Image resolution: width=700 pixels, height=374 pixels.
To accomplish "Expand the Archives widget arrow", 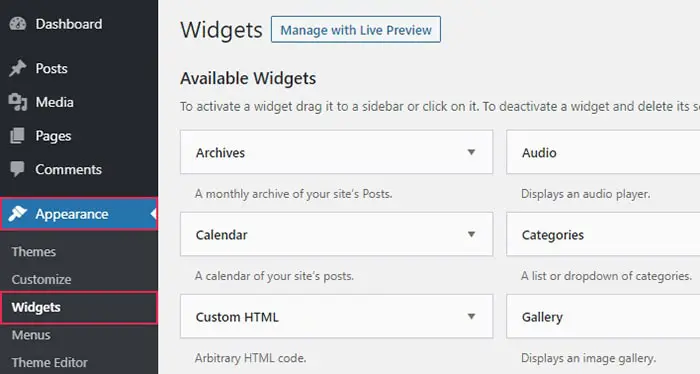I will tap(471, 152).
